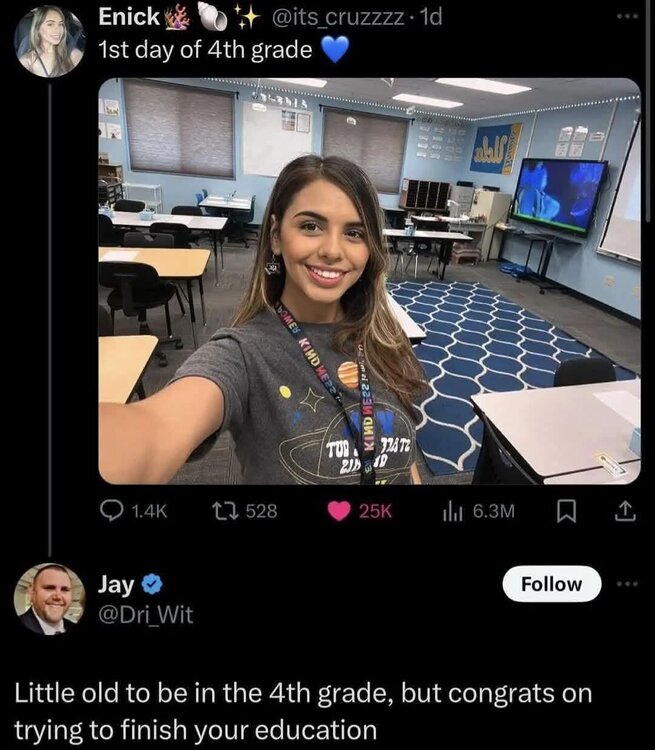This screenshot has width=655, height=750.
Task: Open the reply comments on Enick's tweet
Action: (133, 511)
